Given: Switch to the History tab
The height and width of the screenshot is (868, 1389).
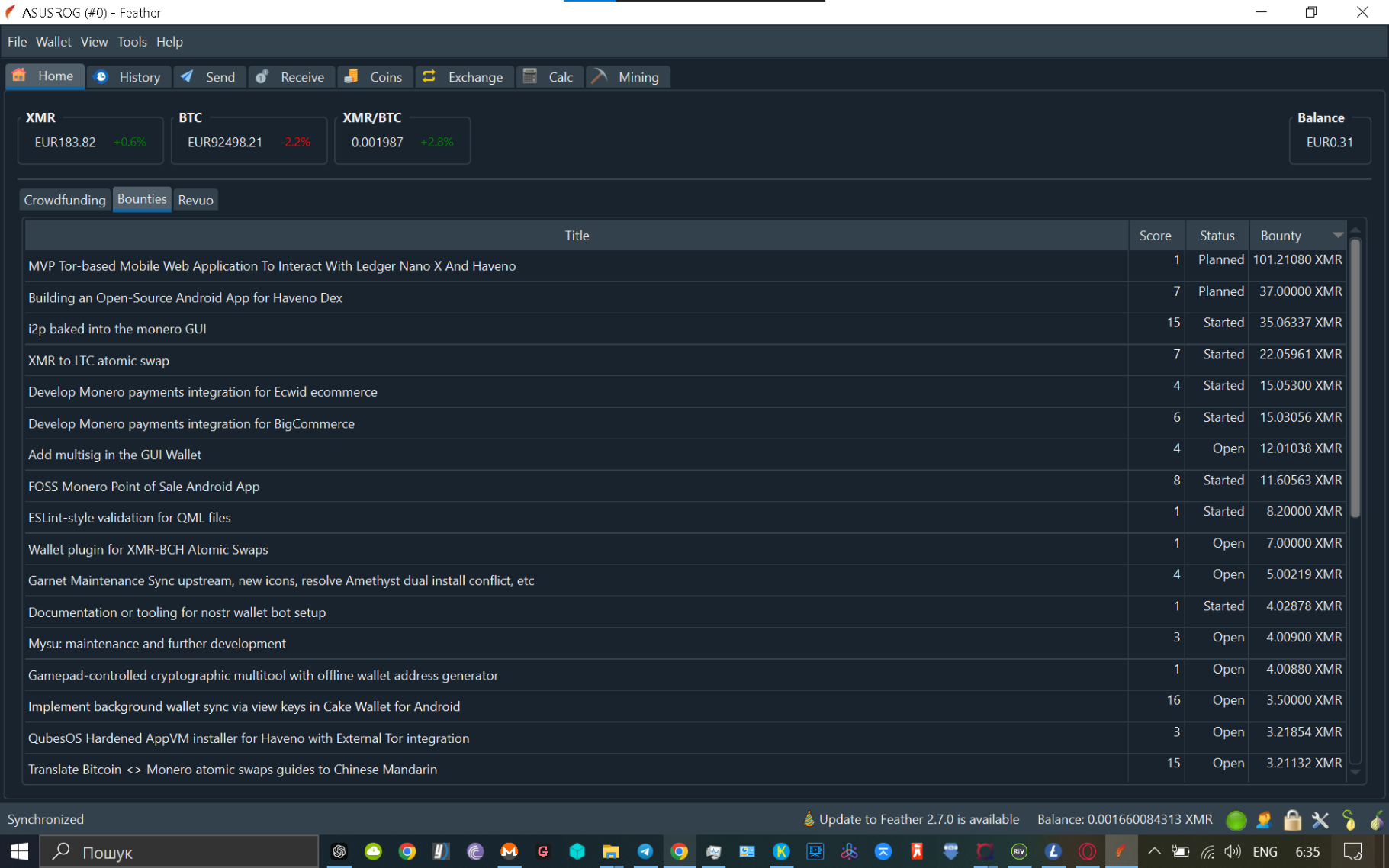Looking at the screenshot, I should (128, 77).
